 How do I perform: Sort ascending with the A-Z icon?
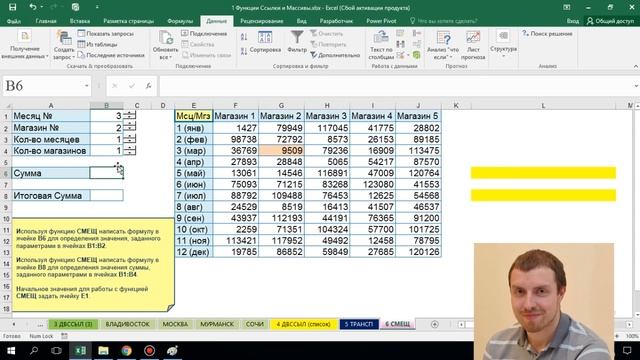pos(244,37)
